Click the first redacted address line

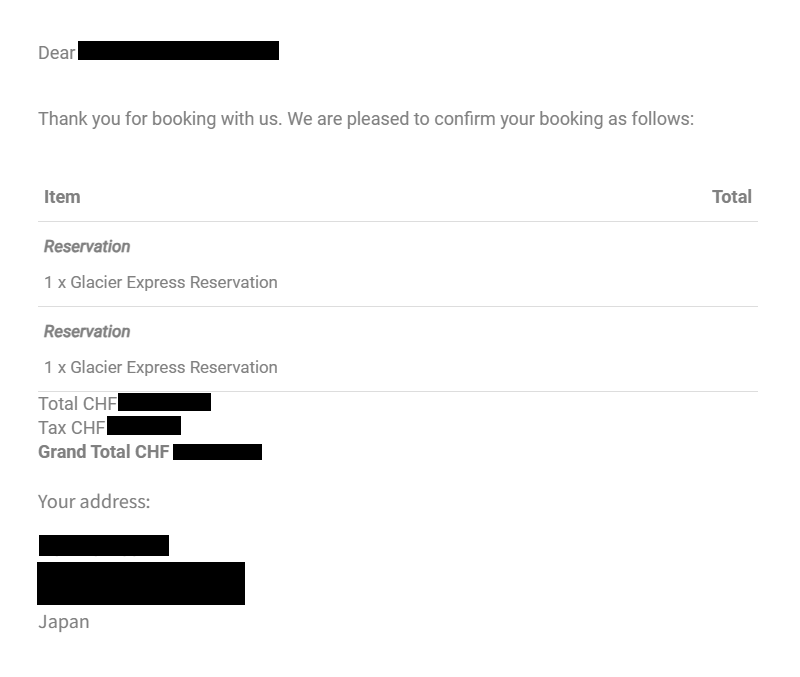tap(104, 545)
